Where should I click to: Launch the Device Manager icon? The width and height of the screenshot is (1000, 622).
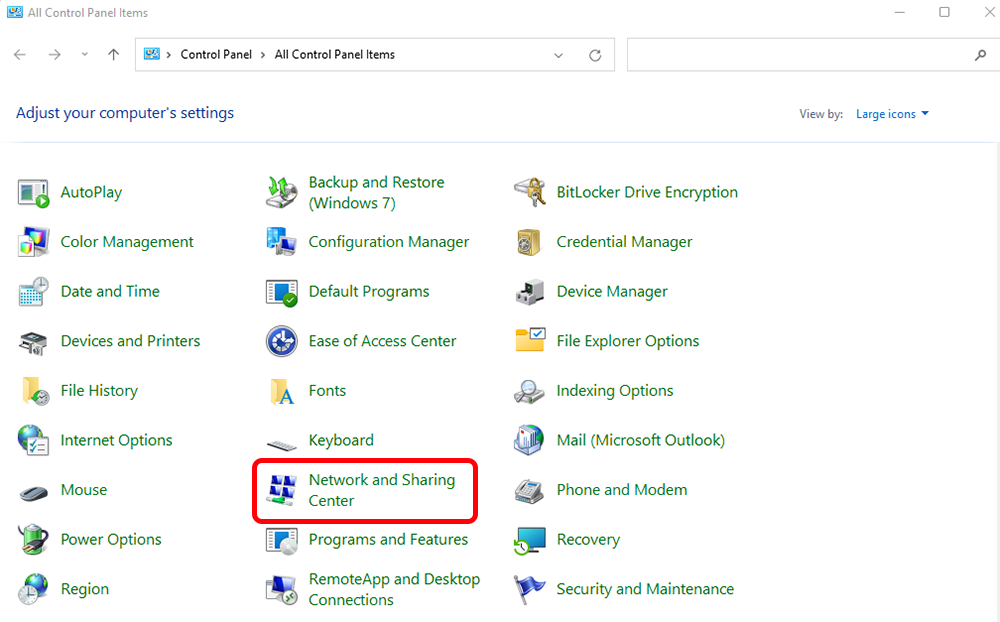click(529, 292)
